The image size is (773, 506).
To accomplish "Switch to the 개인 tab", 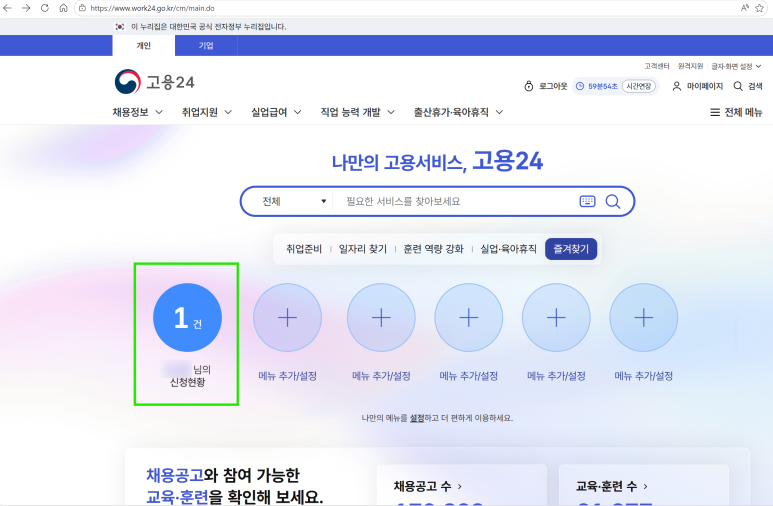I will tap(143, 45).
